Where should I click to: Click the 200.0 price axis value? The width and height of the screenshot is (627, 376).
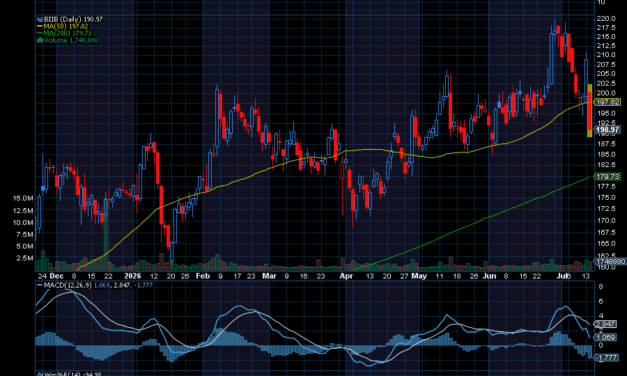(606, 93)
